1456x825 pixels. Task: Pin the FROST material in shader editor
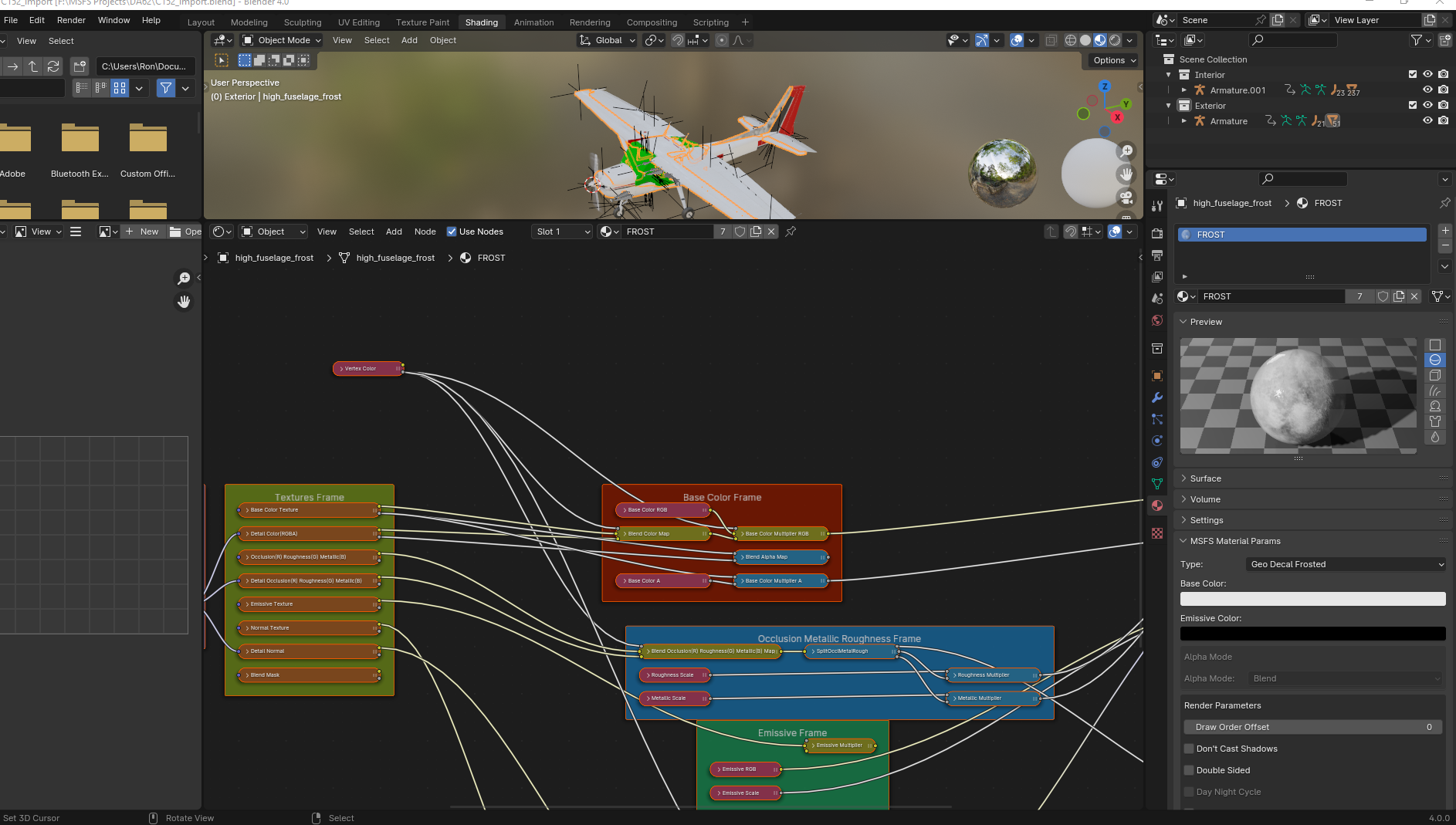[x=791, y=232]
